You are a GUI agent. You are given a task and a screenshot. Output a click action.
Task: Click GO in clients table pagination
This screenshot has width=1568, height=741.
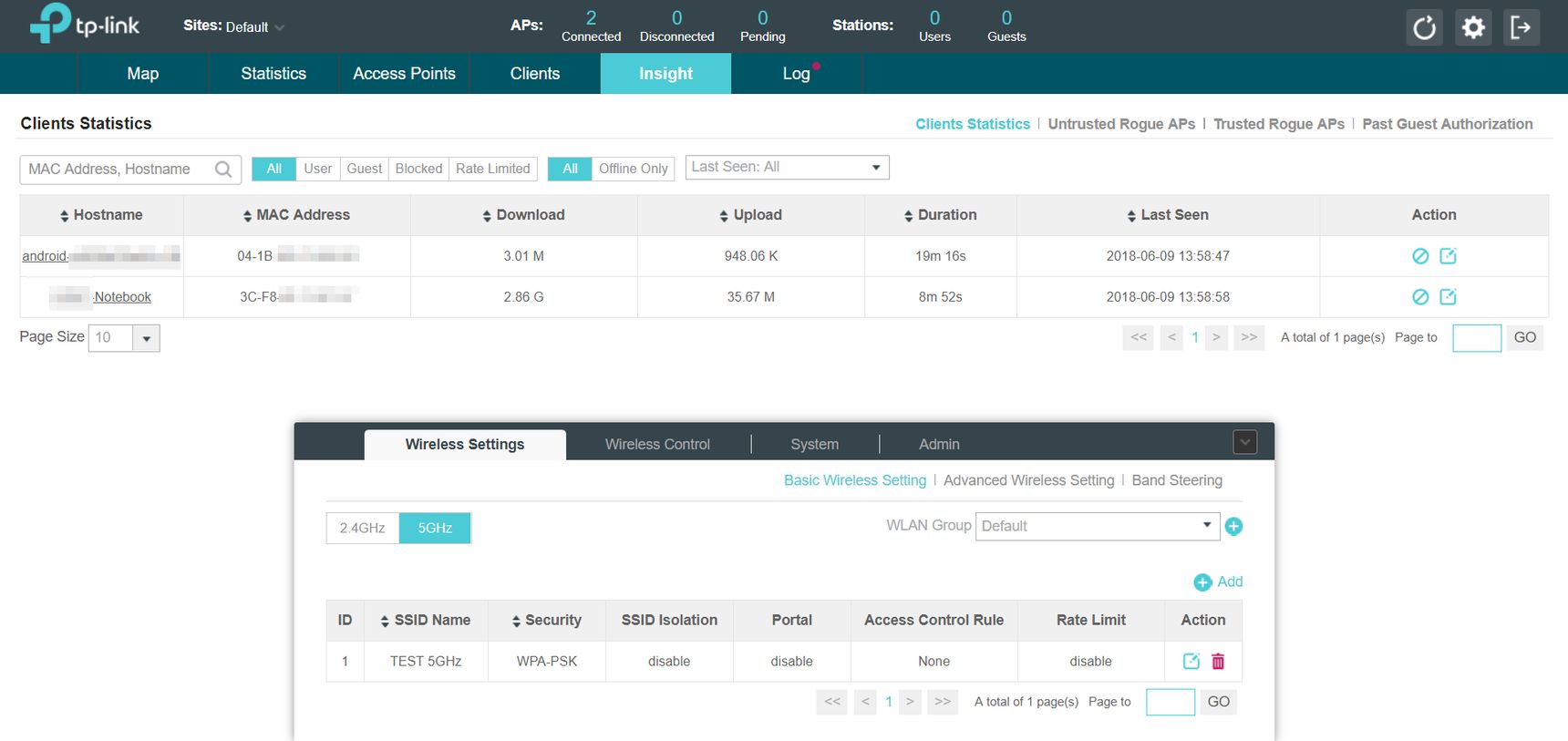pyautogui.click(x=1525, y=338)
